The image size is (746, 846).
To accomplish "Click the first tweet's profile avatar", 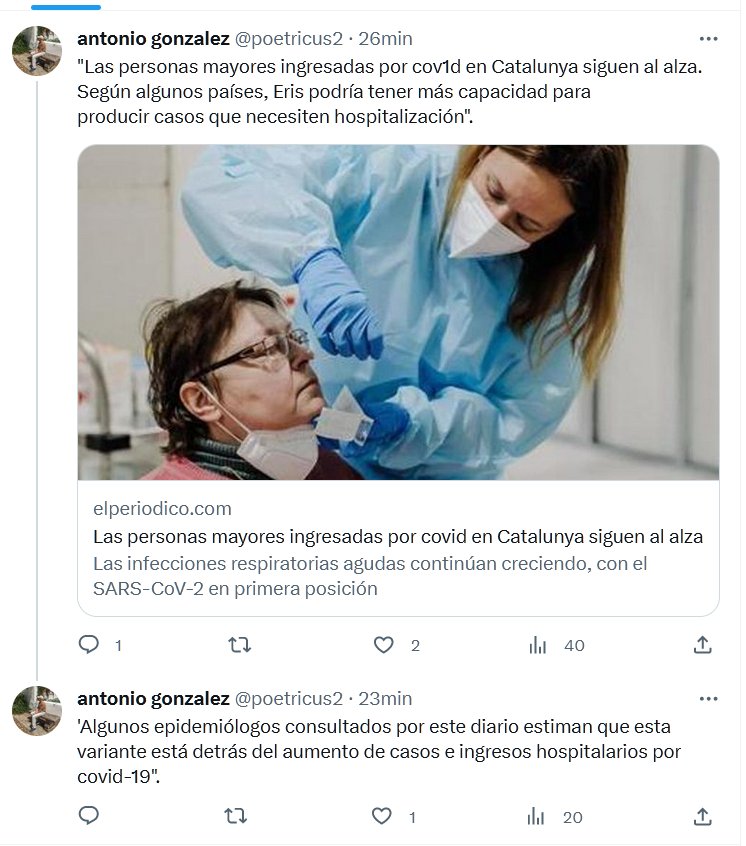I will point(37,50).
